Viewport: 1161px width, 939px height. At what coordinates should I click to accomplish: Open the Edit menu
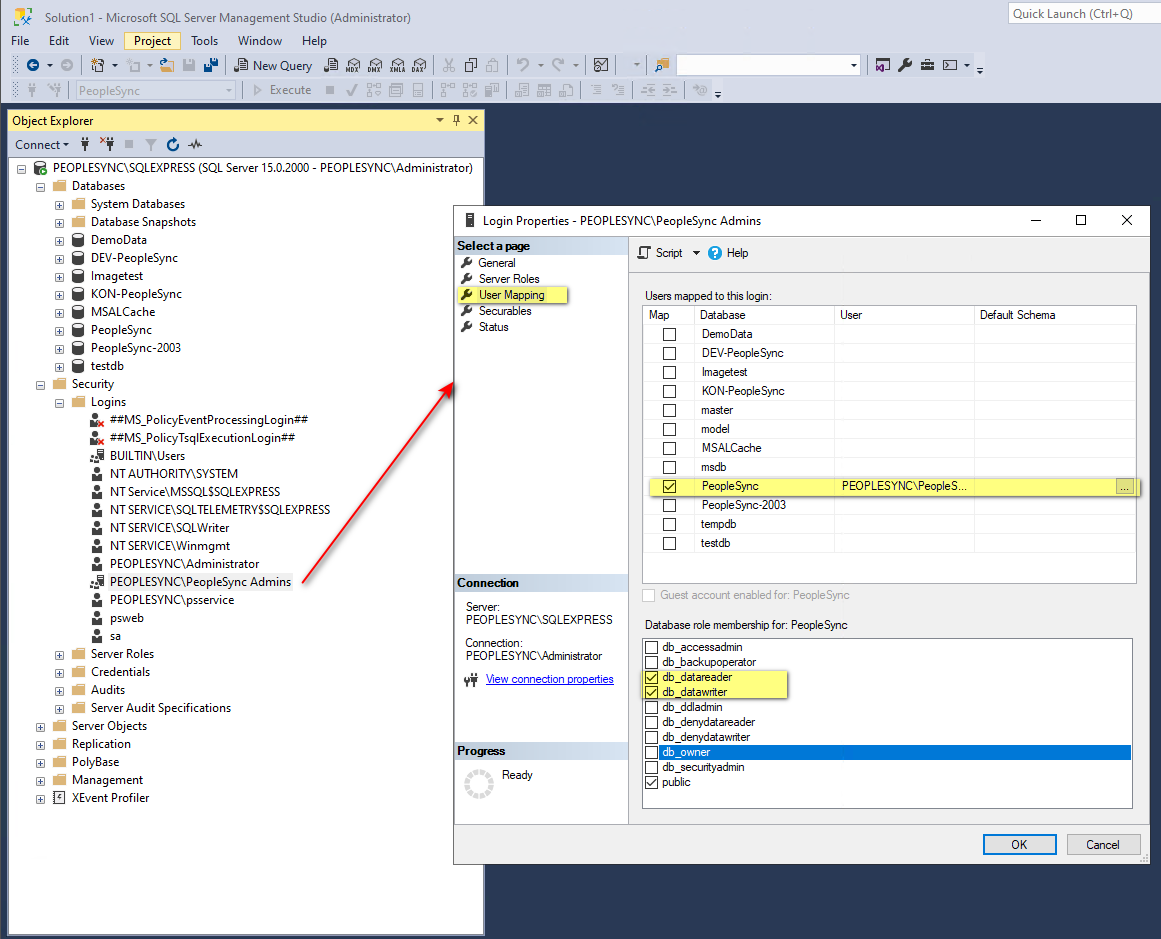58,41
